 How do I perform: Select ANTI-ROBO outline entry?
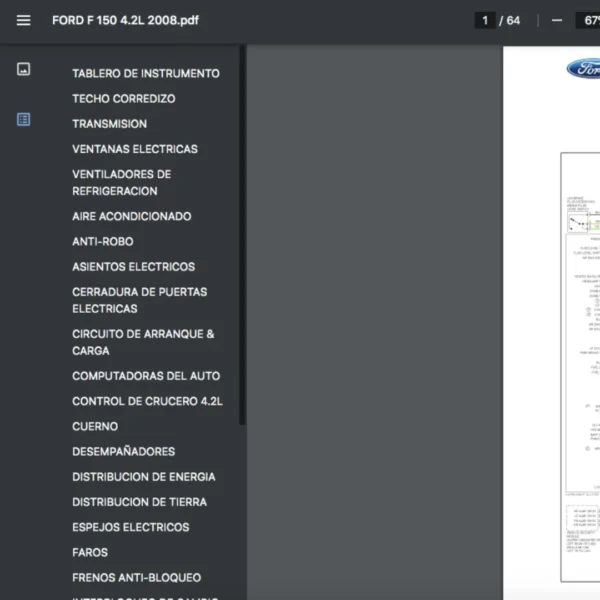[x=103, y=241]
